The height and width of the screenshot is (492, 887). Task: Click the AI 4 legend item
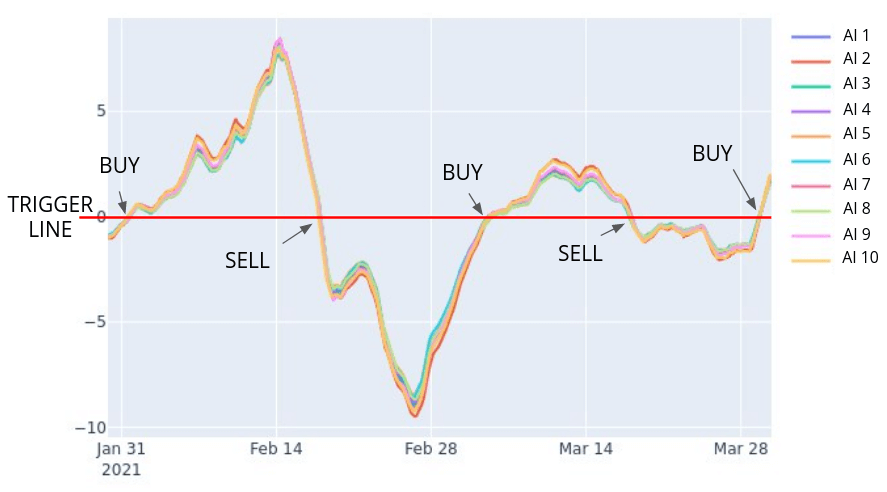[x=856, y=109]
